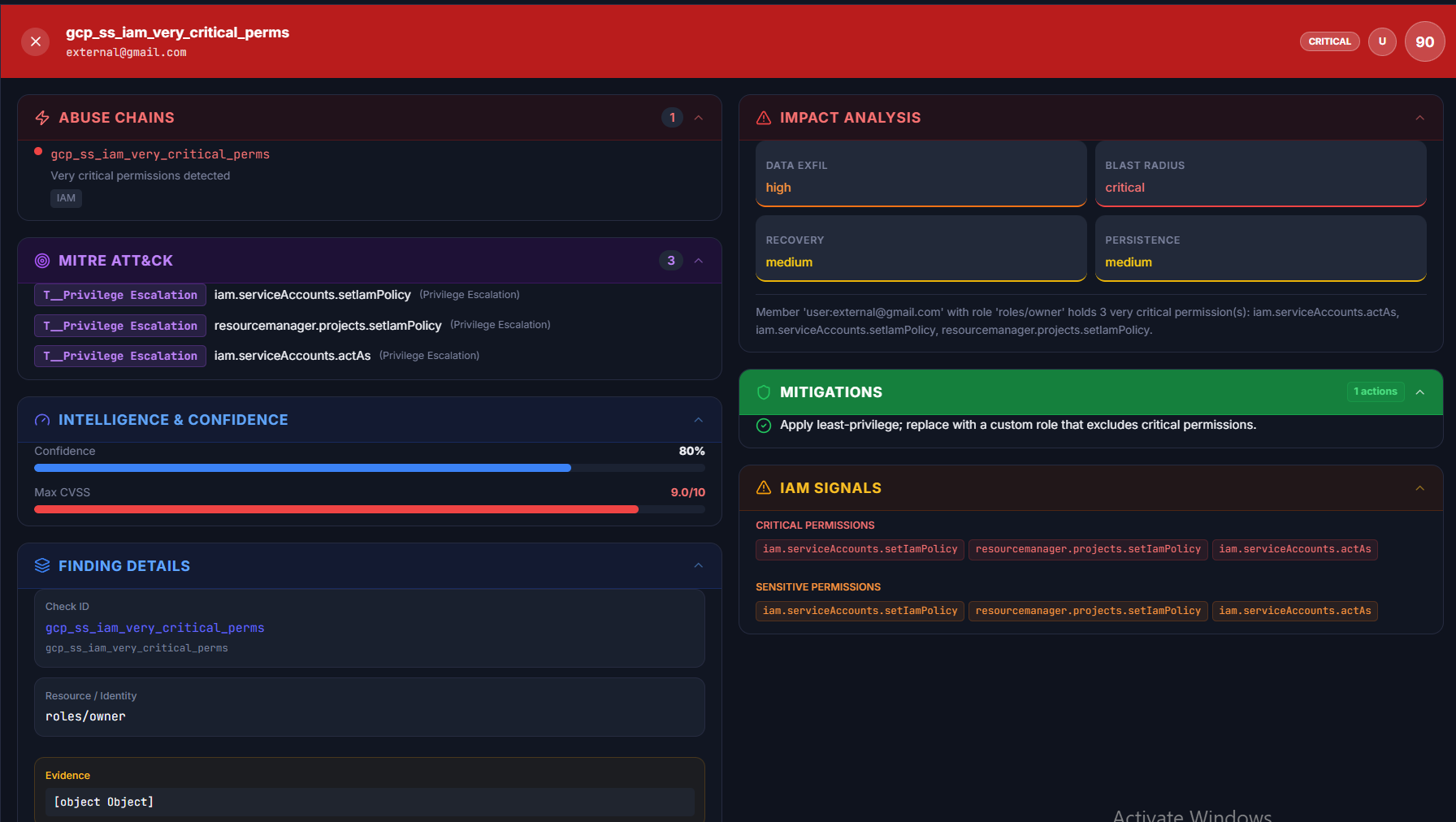
Task: Click critical permission chip resourcemanager.projects.setIamPolicy
Action: point(1088,550)
